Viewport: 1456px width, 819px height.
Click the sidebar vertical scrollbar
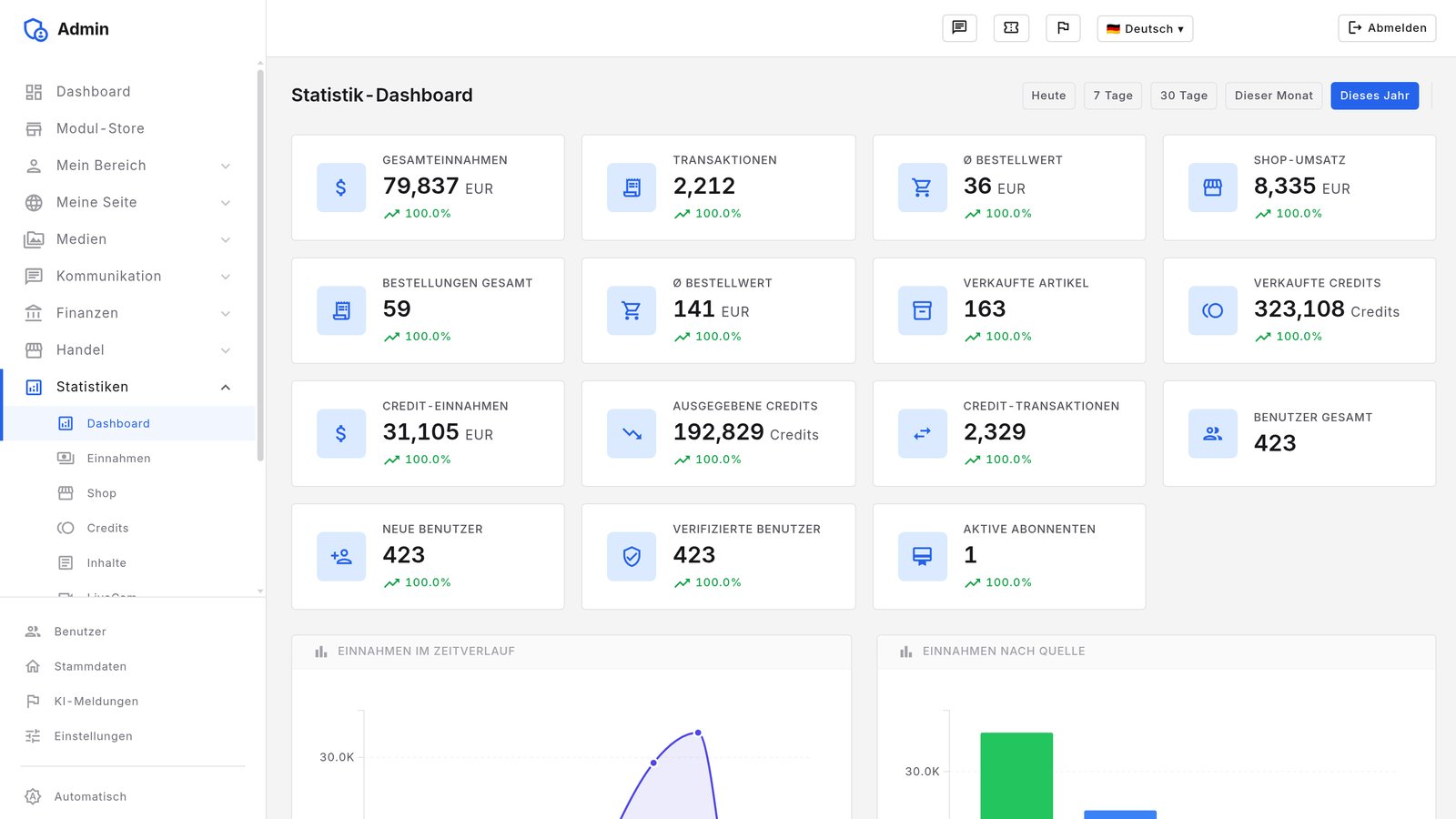coord(260,264)
